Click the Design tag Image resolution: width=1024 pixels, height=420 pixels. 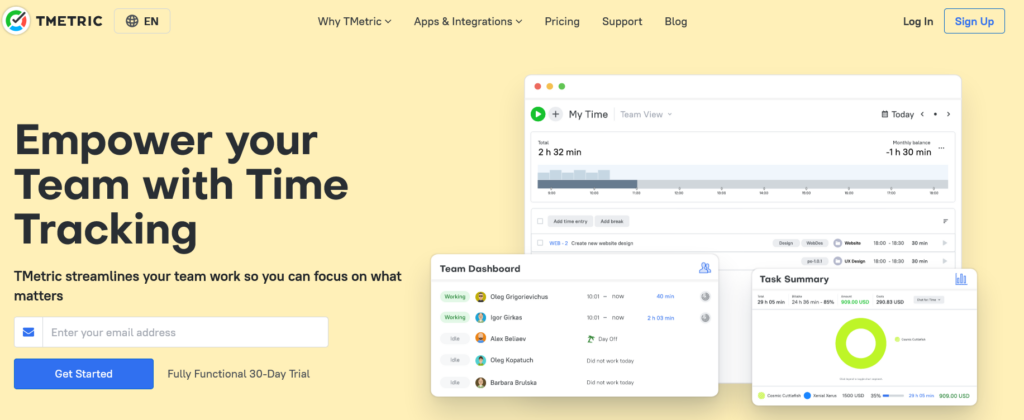(786, 243)
